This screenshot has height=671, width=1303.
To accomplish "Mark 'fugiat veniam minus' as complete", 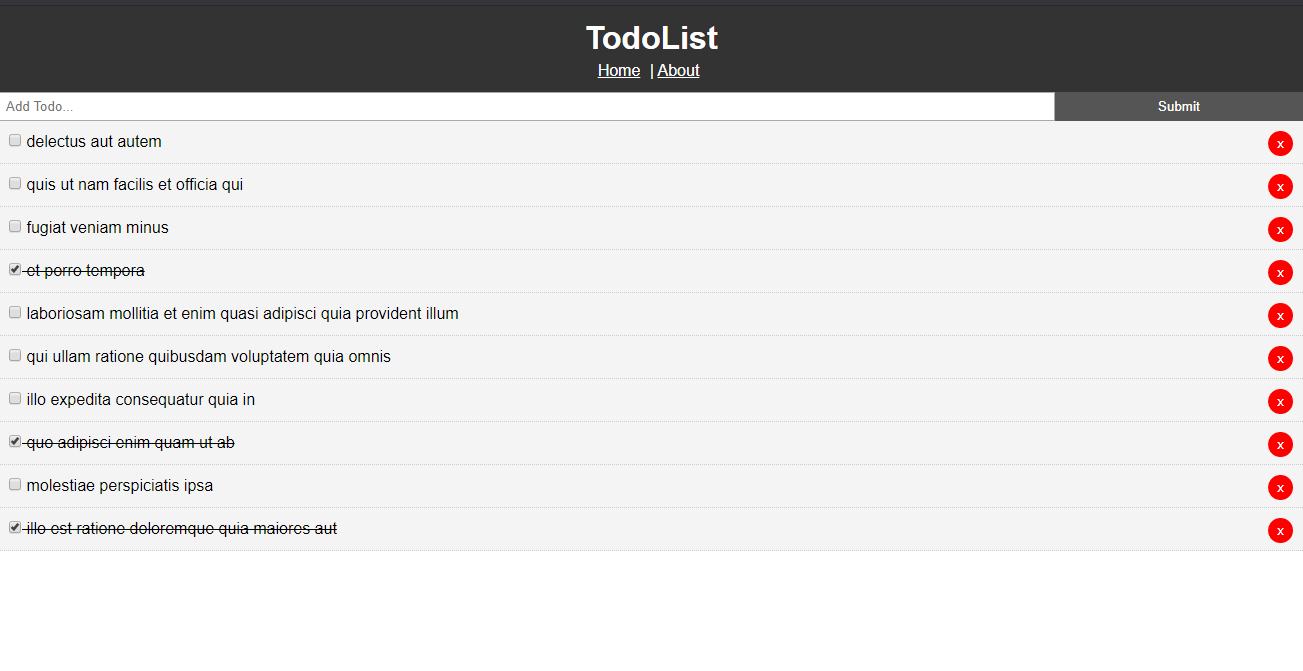I will click(15, 226).
